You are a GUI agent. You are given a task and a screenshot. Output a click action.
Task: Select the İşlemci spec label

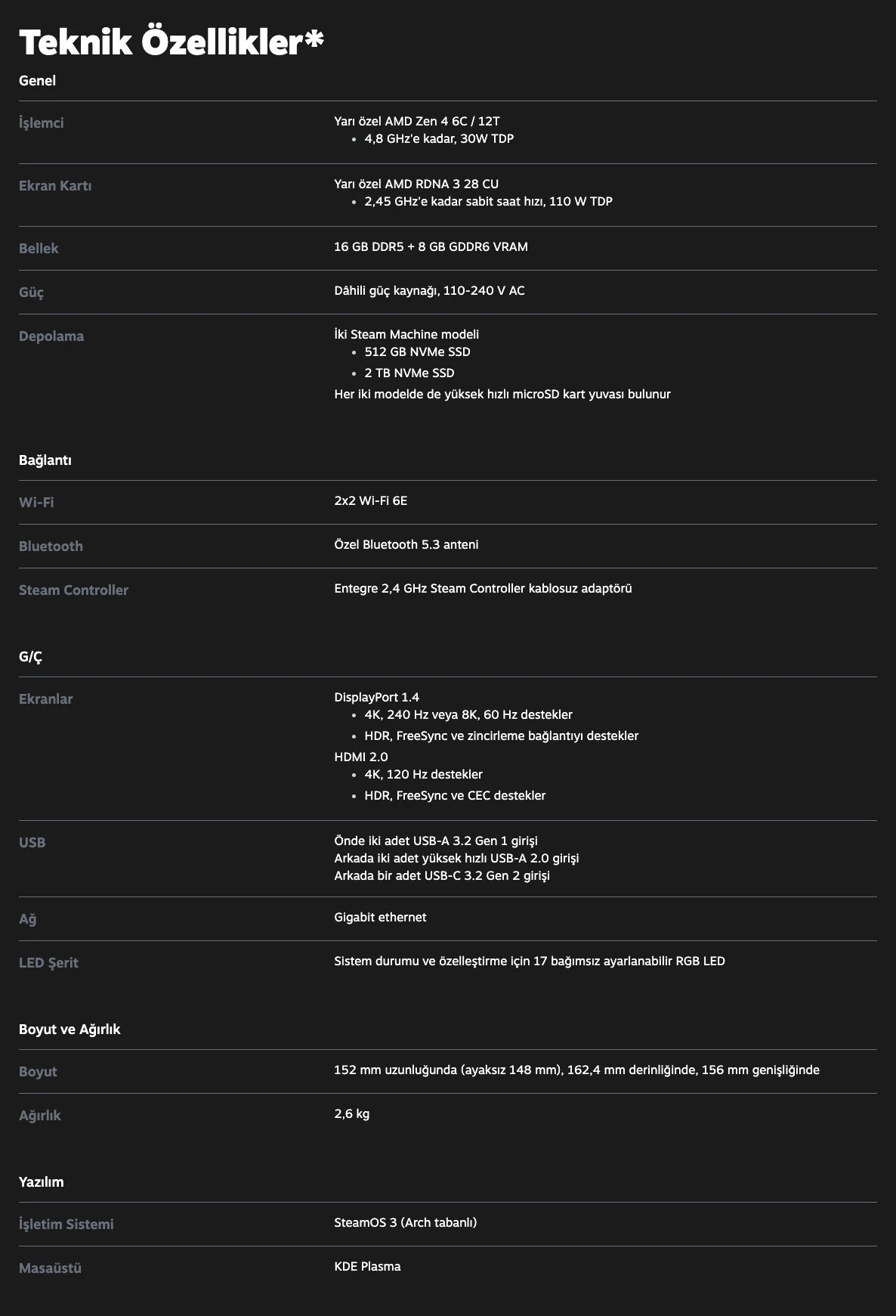42,123
